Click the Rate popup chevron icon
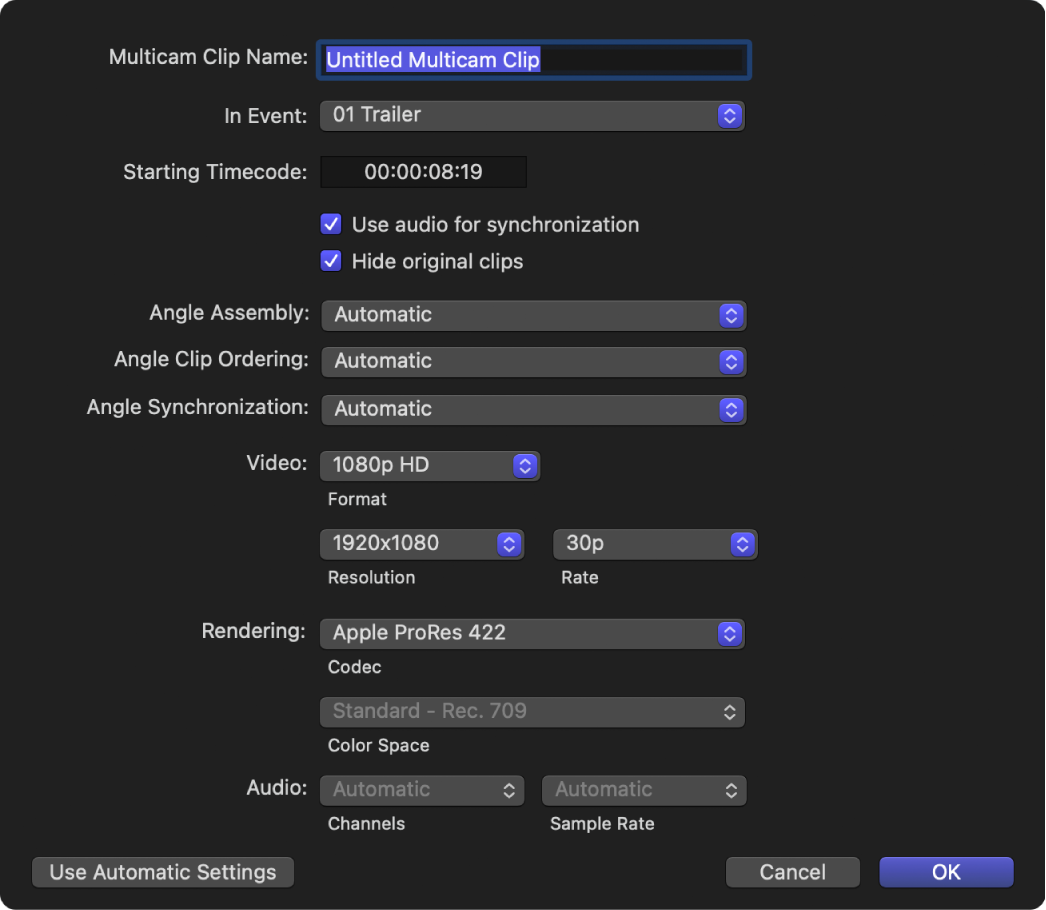 click(x=741, y=544)
